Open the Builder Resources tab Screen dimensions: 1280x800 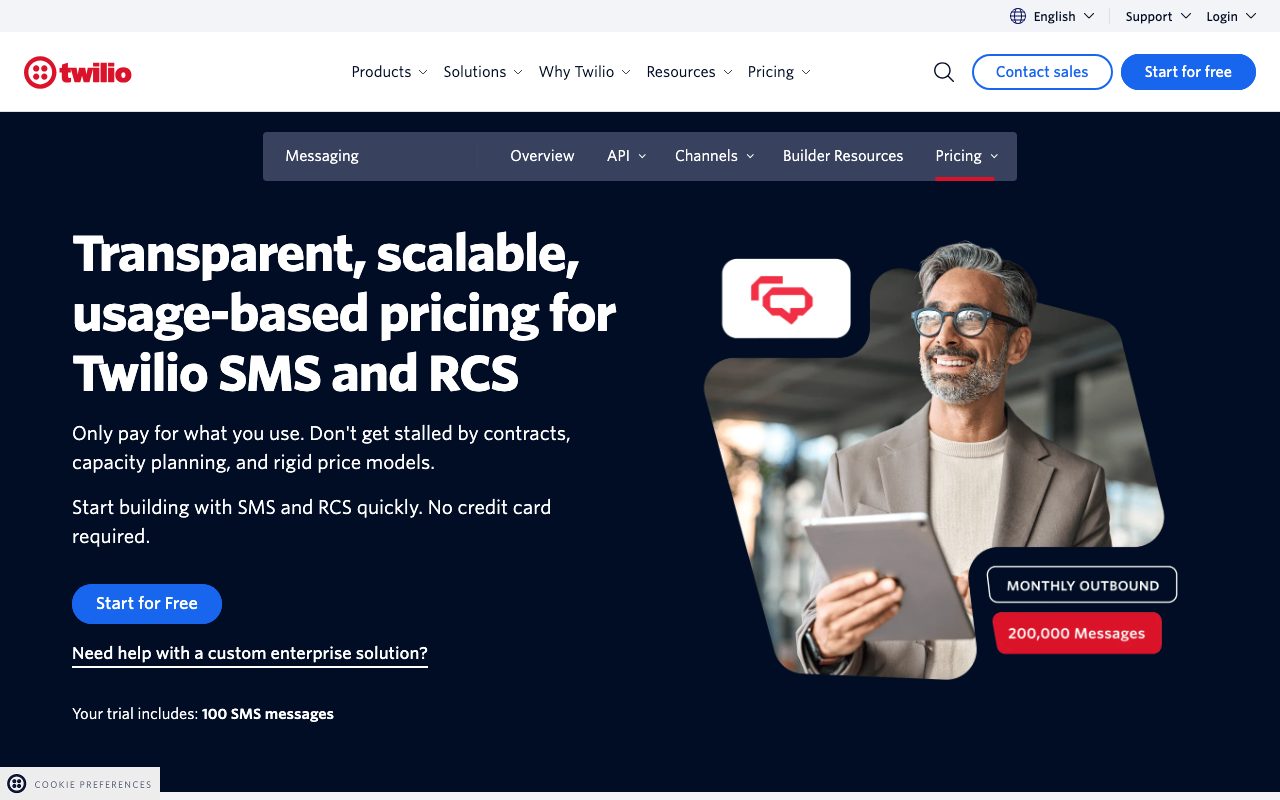pyautogui.click(x=843, y=156)
